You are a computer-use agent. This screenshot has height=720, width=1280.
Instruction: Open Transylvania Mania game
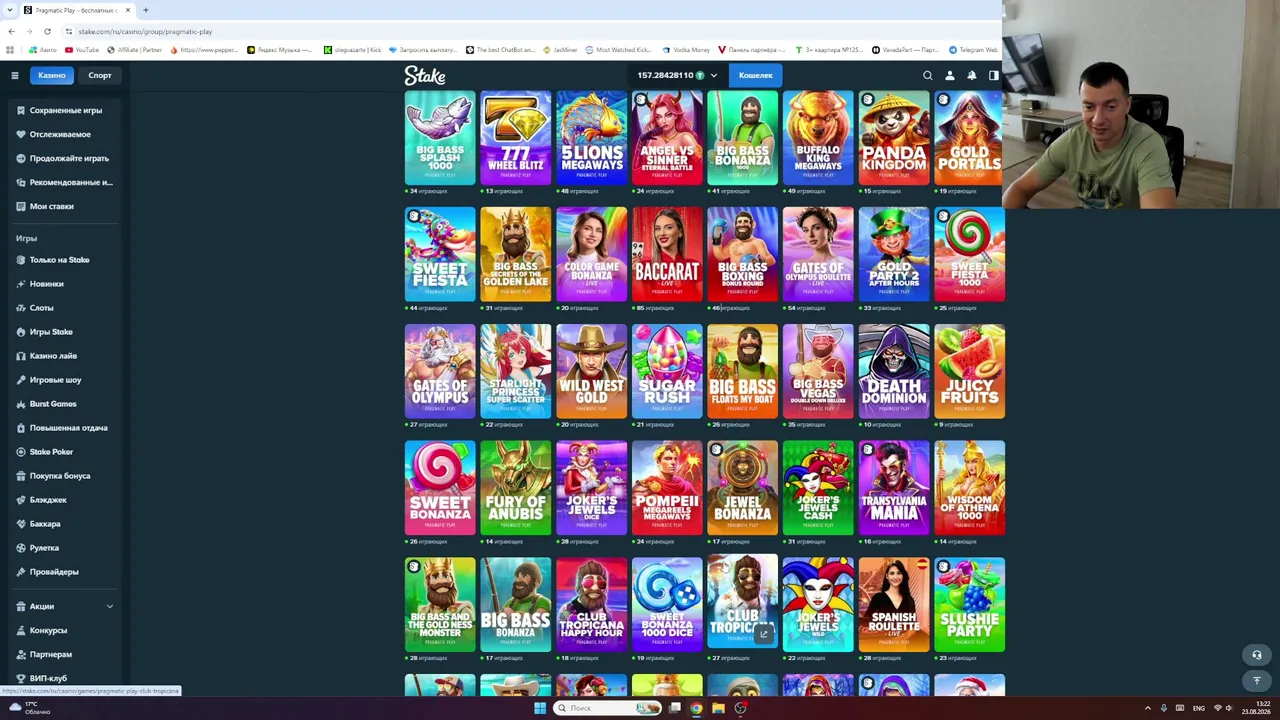(x=894, y=488)
